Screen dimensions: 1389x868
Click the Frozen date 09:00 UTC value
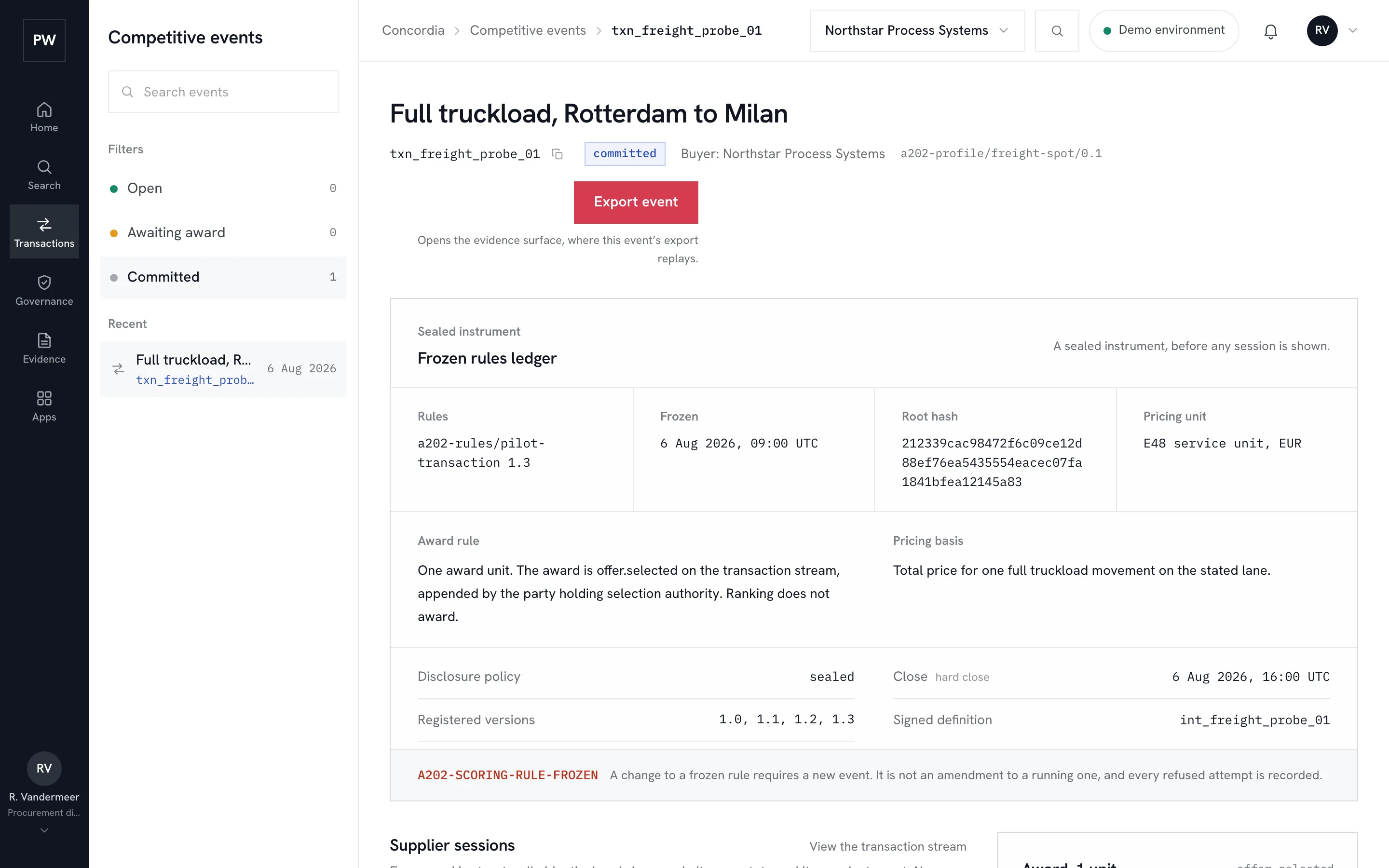(x=739, y=443)
